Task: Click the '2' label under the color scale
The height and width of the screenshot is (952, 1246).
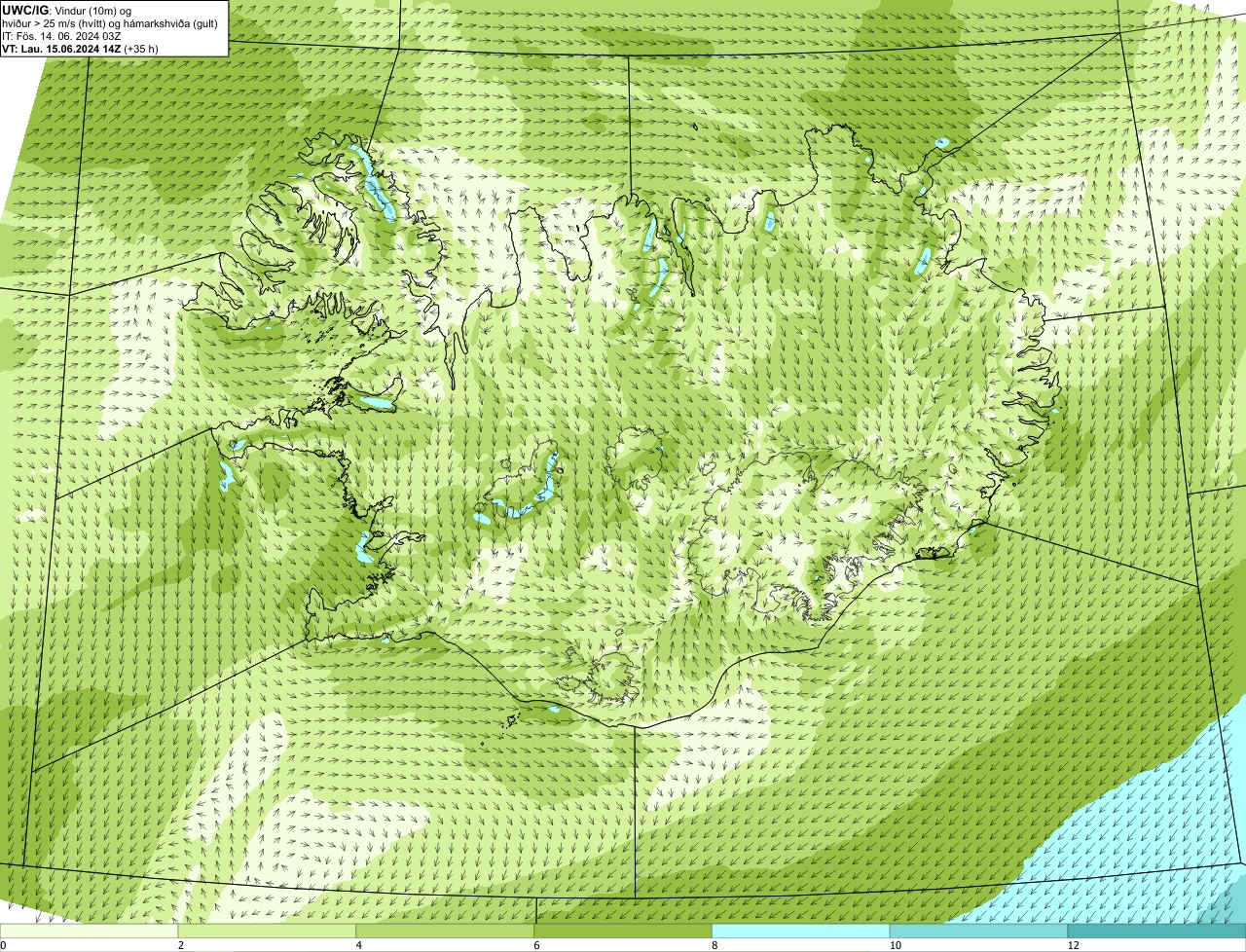Action: pyautogui.click(x=181, y=945)
